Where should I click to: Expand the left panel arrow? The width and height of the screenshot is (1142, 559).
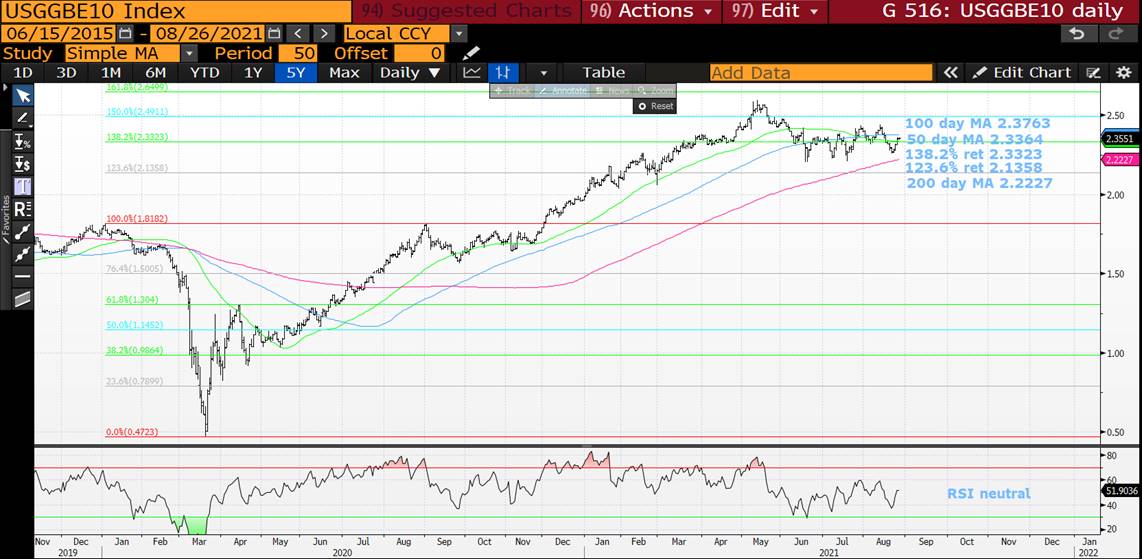6,88
